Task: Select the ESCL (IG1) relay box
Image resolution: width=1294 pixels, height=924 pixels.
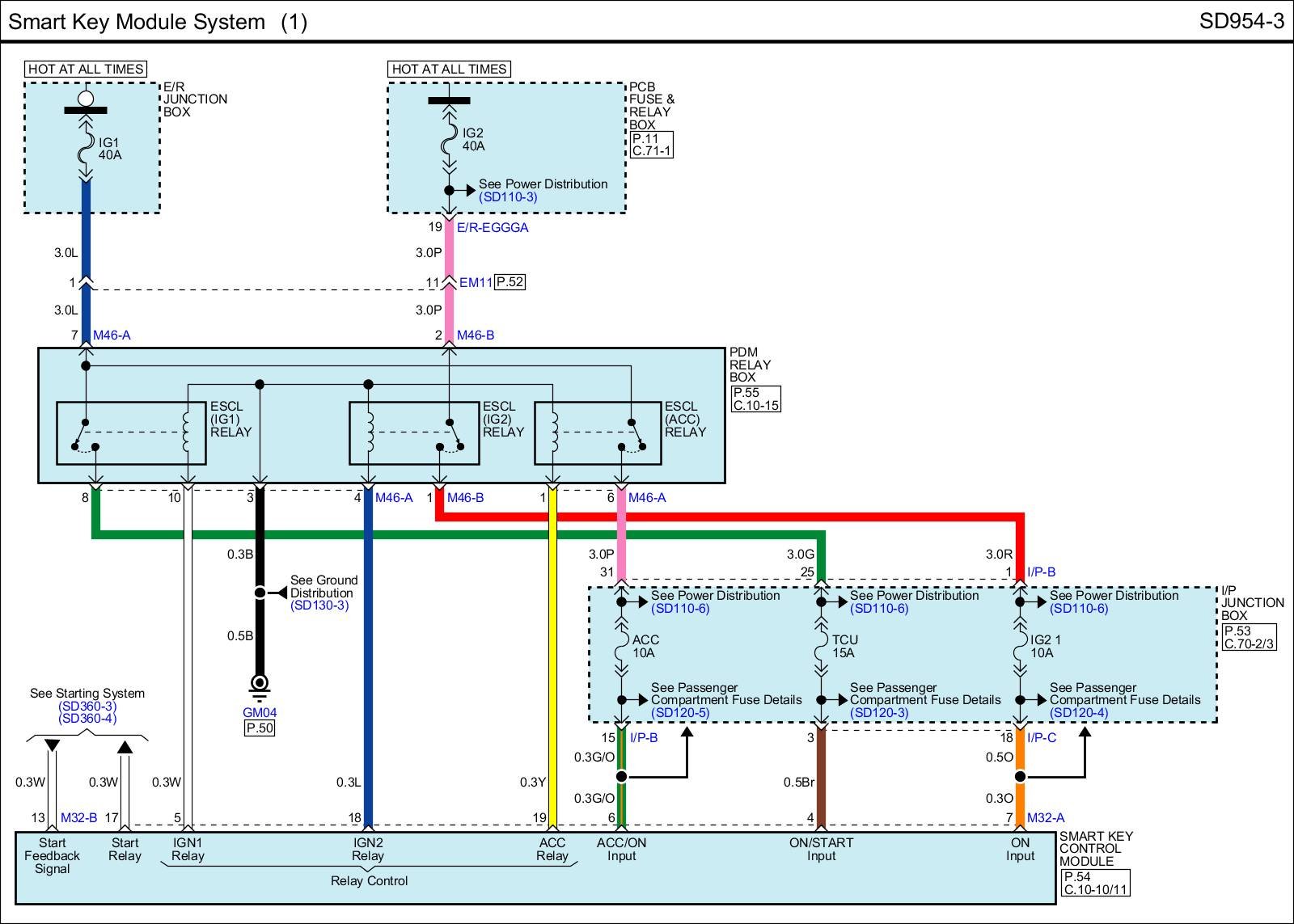Action: click(x=131, y=433)
